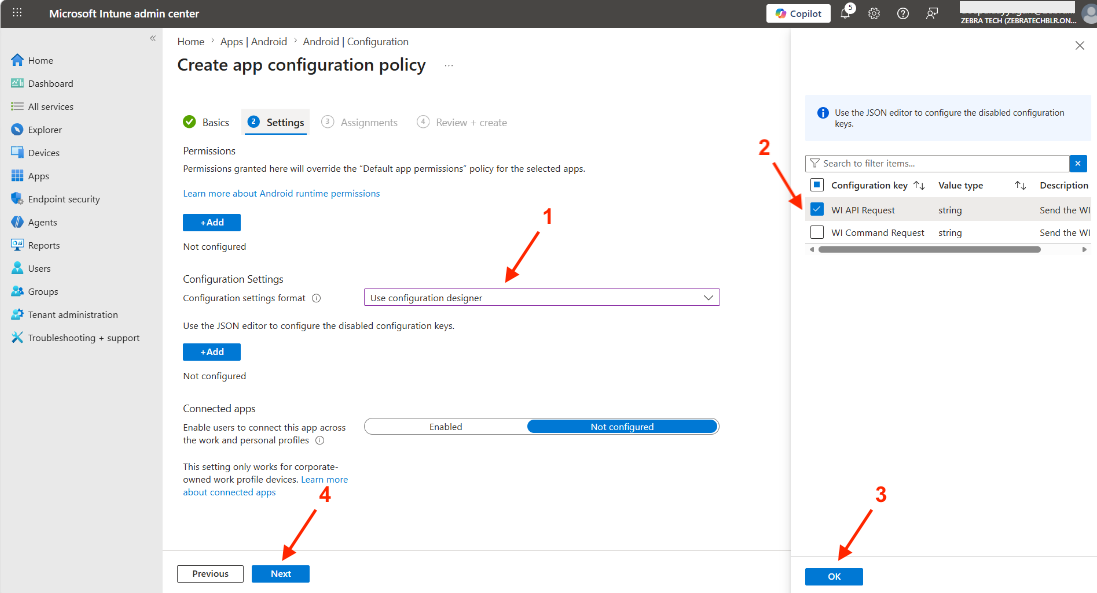This screenshot has width=1097, height=593.
Task: Uncheck the WI API Request checkbox
Action: click(816, 209)
